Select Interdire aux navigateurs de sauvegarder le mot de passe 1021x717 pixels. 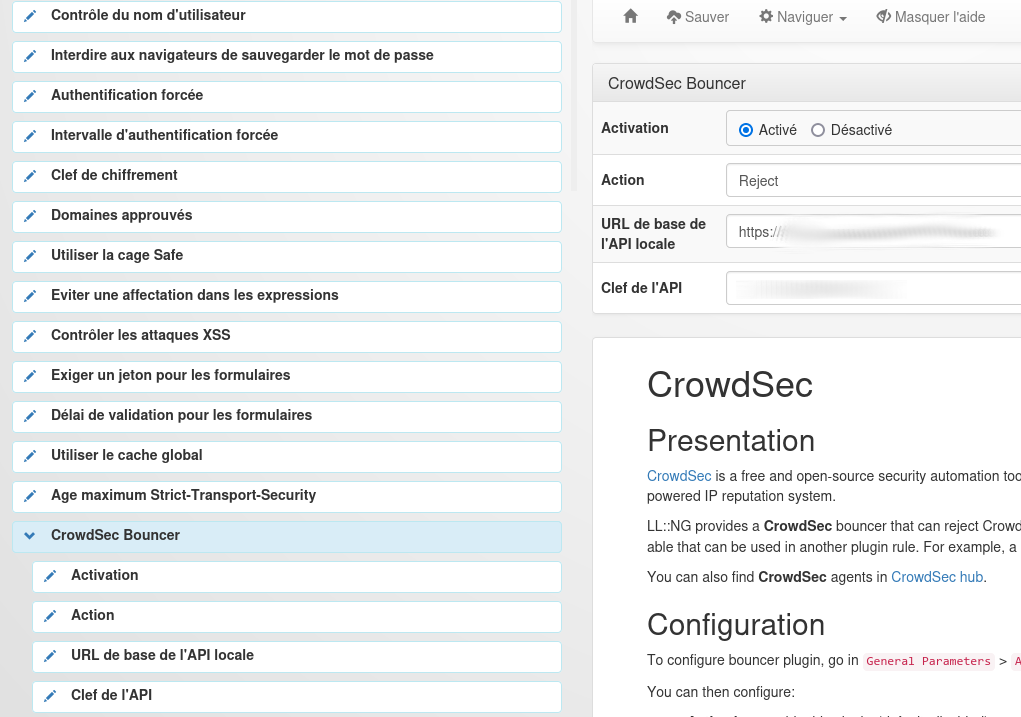[287, 56]
